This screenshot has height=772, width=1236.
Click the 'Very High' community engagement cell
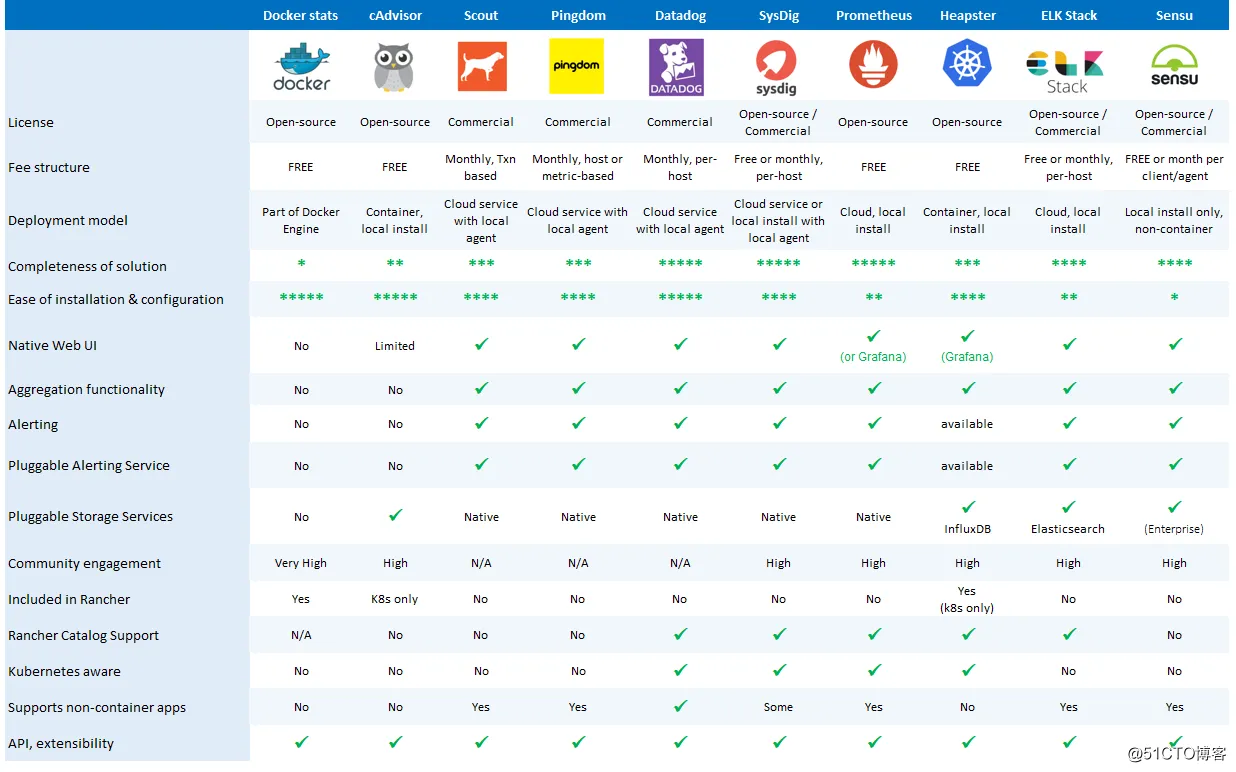[301, 563]
